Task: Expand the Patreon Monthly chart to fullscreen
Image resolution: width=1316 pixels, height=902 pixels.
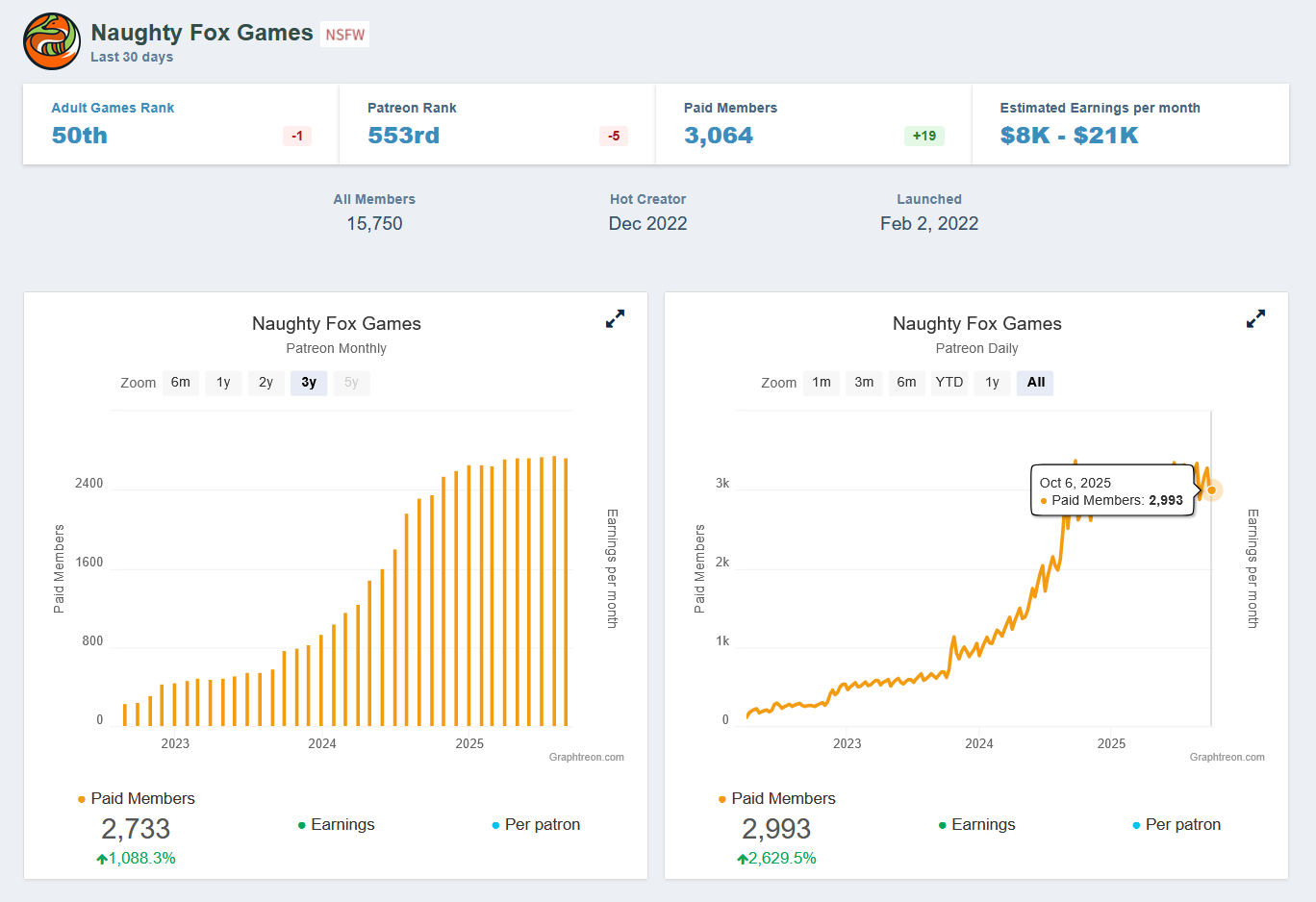Action: click(615, 318)
